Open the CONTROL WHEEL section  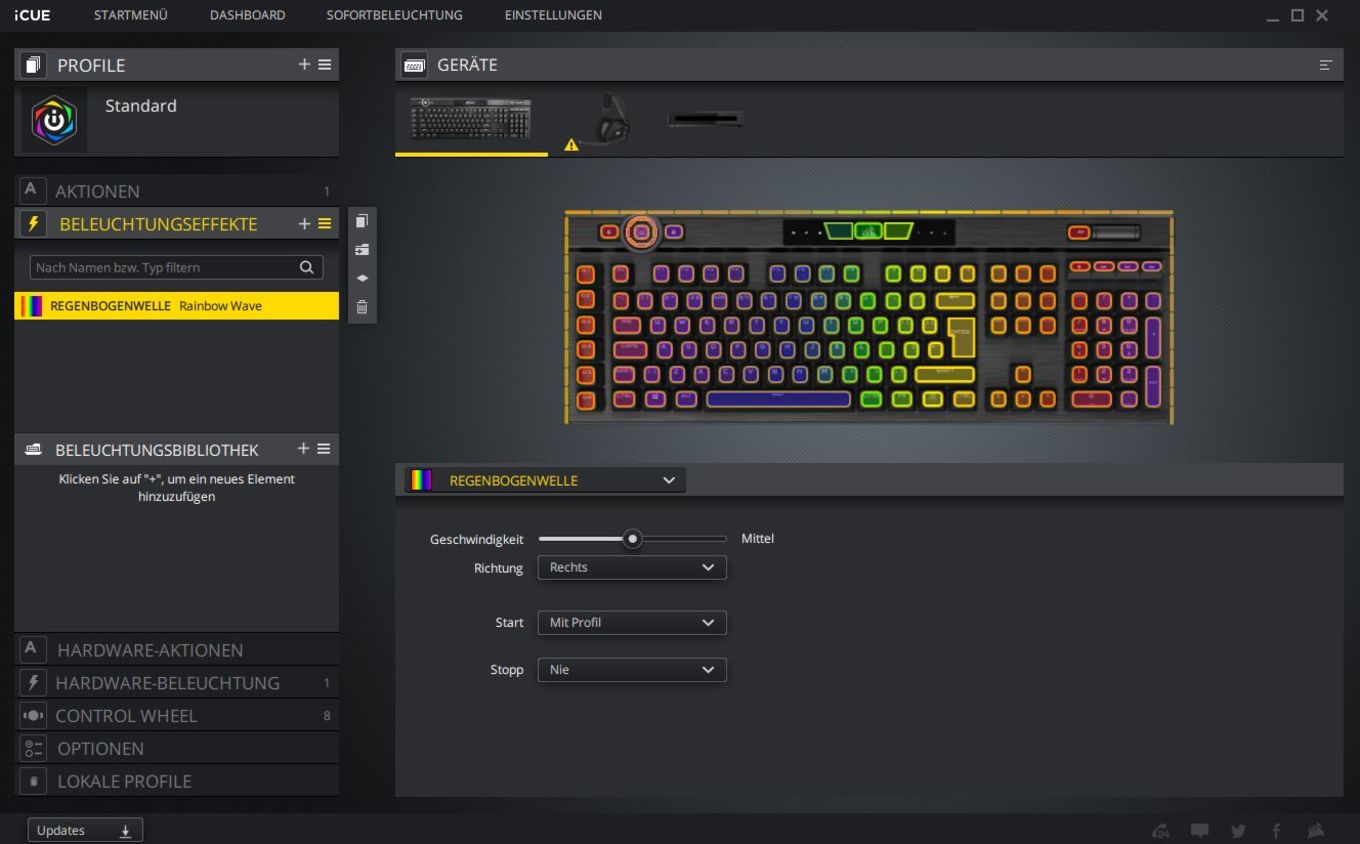click(177, 716)
